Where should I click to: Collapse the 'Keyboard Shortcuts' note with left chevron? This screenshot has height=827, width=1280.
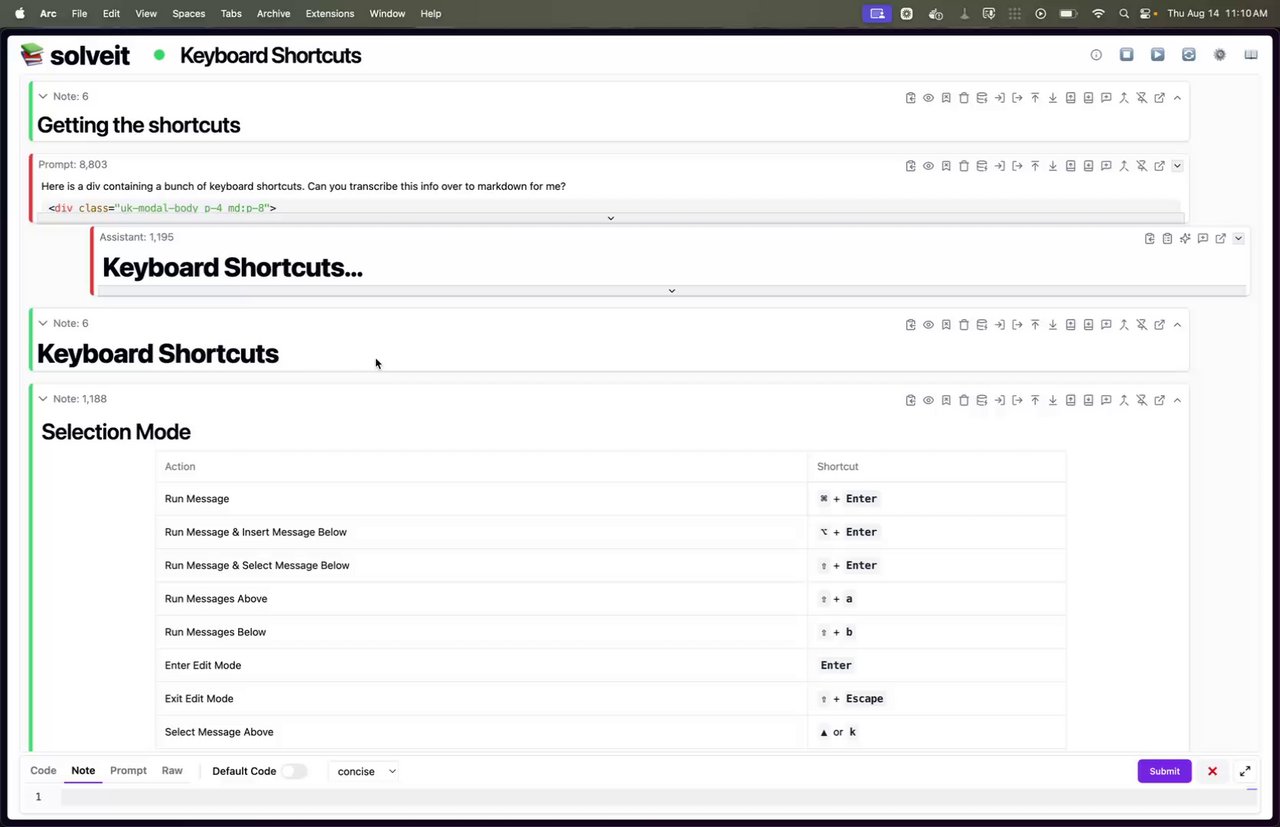click(43, 323)
